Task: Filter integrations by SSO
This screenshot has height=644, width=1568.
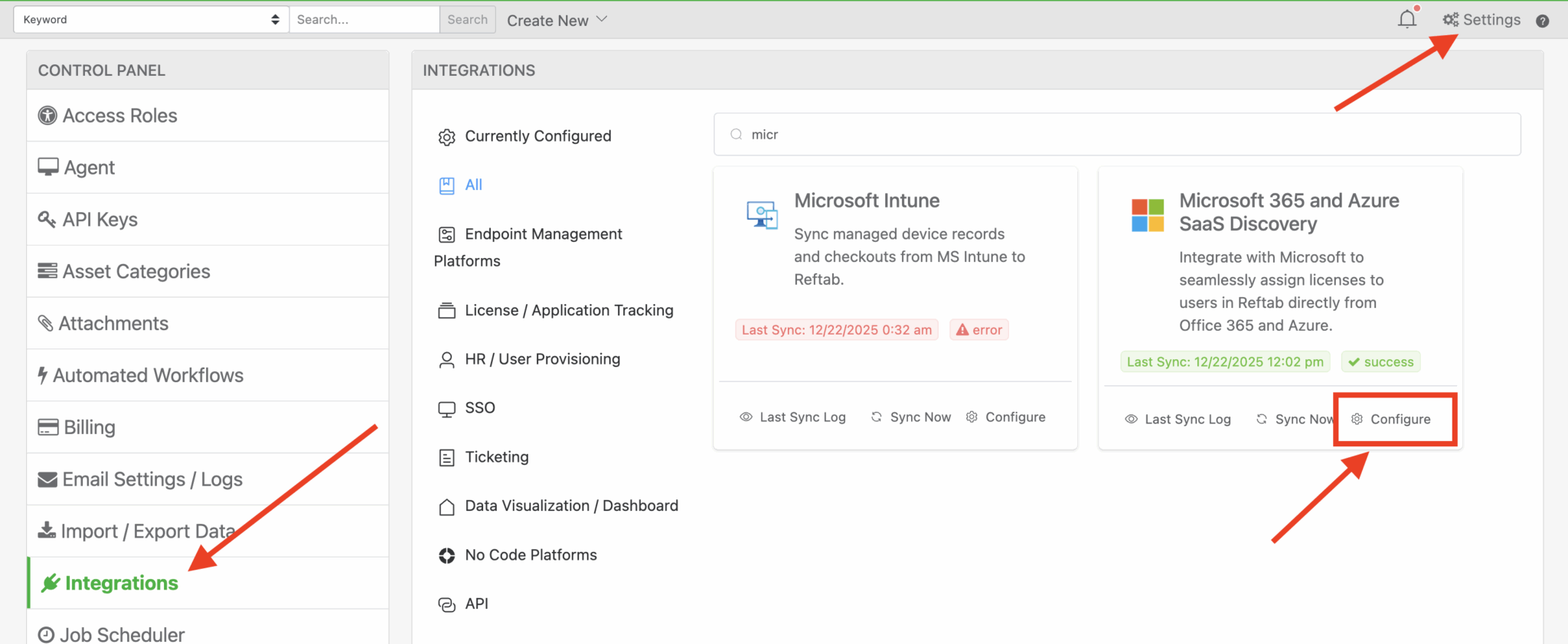Action: (x=467, y=408)
